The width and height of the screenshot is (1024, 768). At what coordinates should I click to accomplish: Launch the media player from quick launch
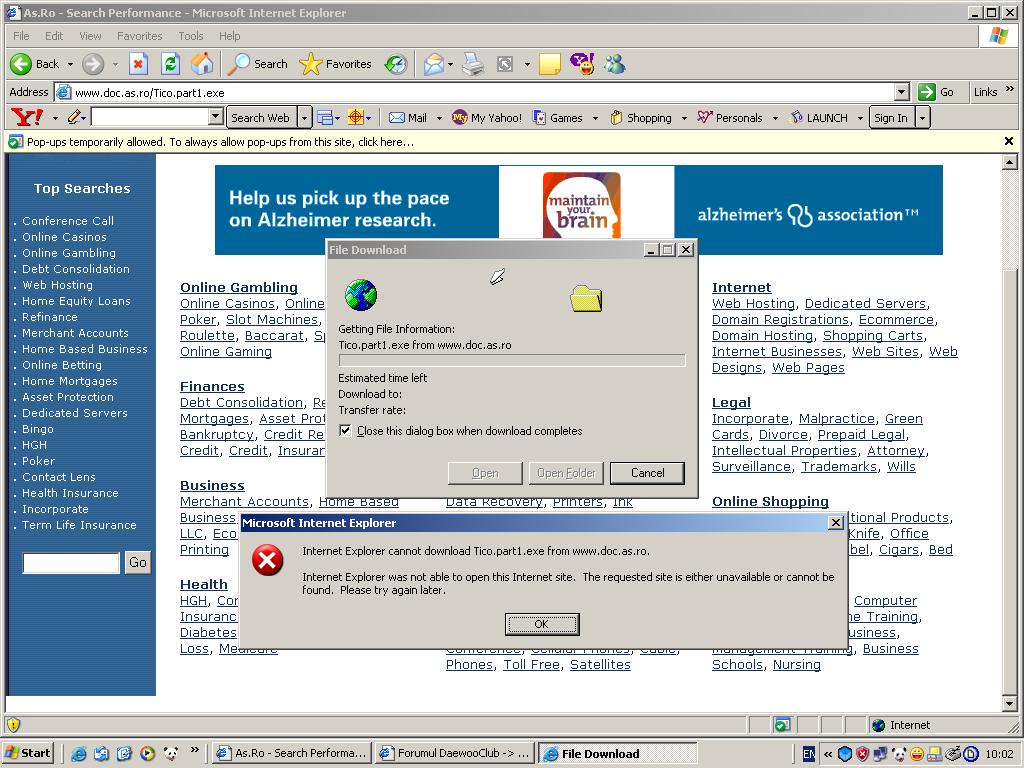click(148, 753)
